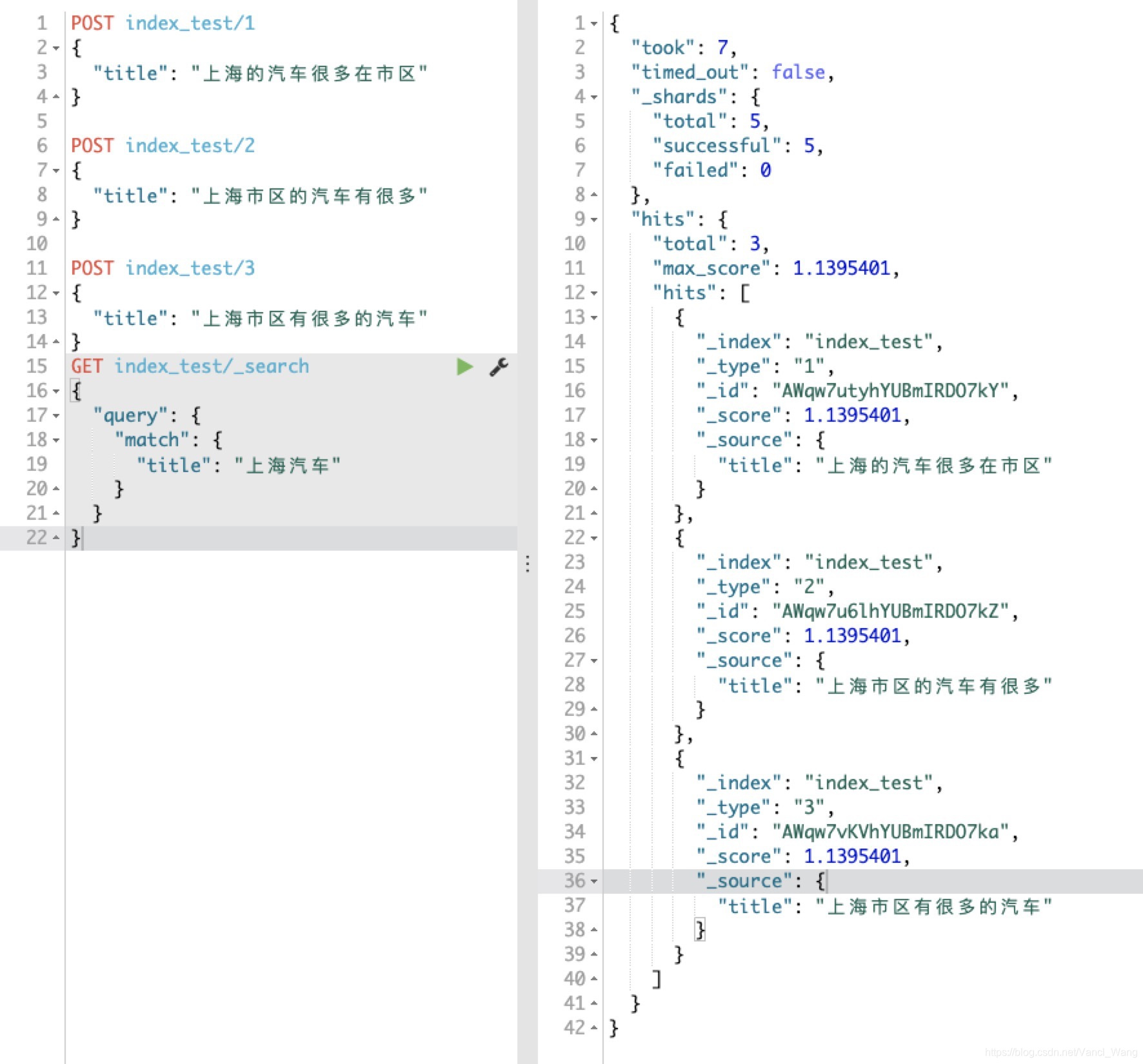Click the "_score" value on response line 35
1143x1064 pixels.
point(852,856)
